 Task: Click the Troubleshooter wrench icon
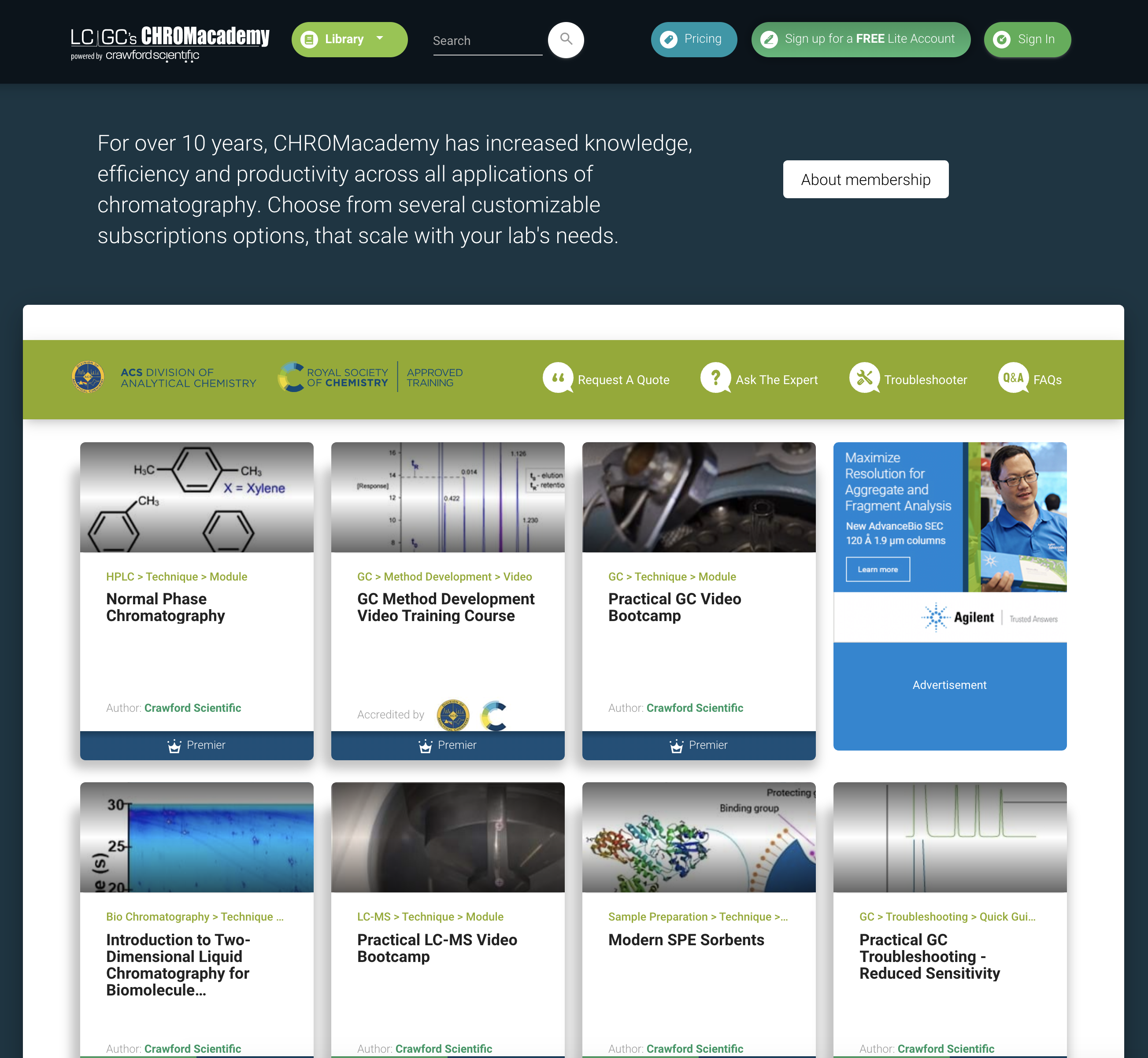pos(863,378)
